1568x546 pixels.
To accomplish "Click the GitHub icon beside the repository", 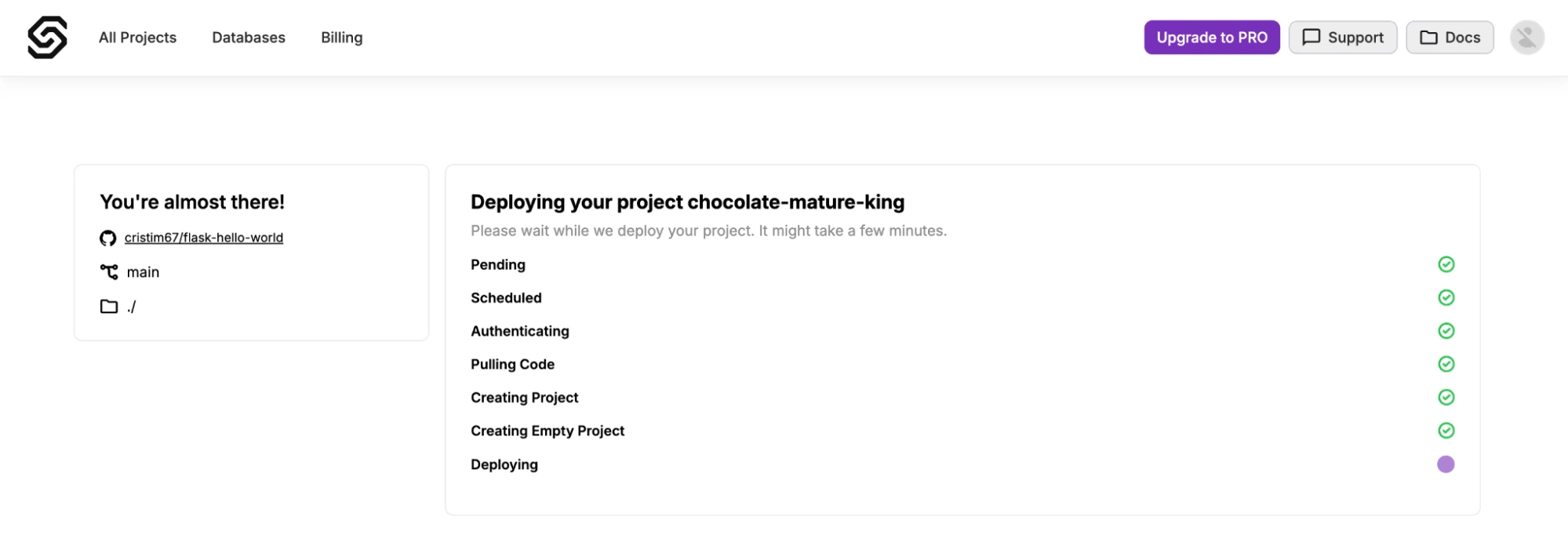I will (x=108, y=238).
